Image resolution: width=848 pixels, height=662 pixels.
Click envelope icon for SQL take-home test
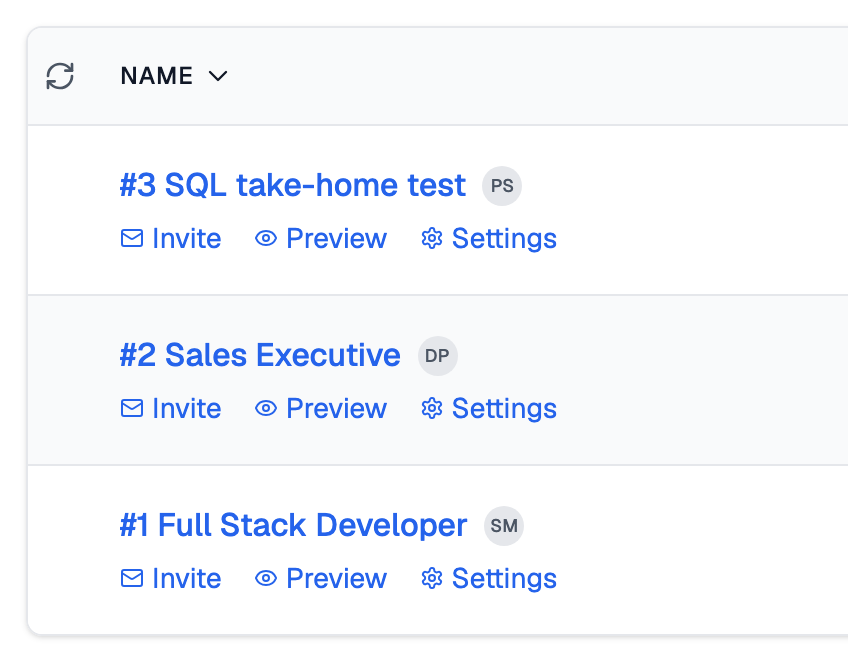pos(132,239)
